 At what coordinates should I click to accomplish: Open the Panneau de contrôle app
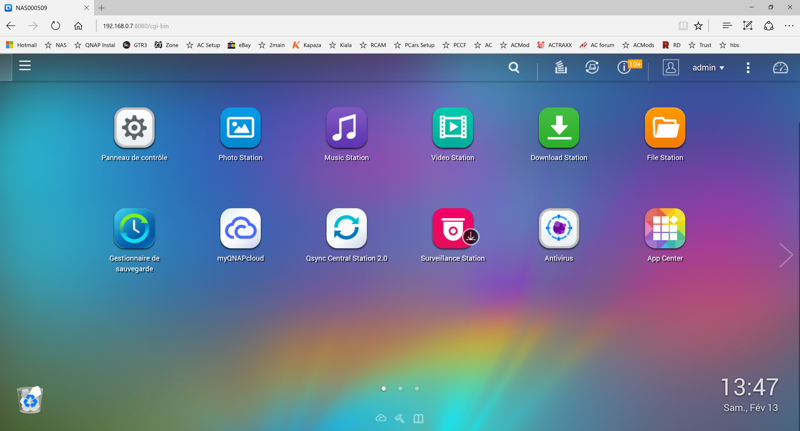[x=134, y=128]
